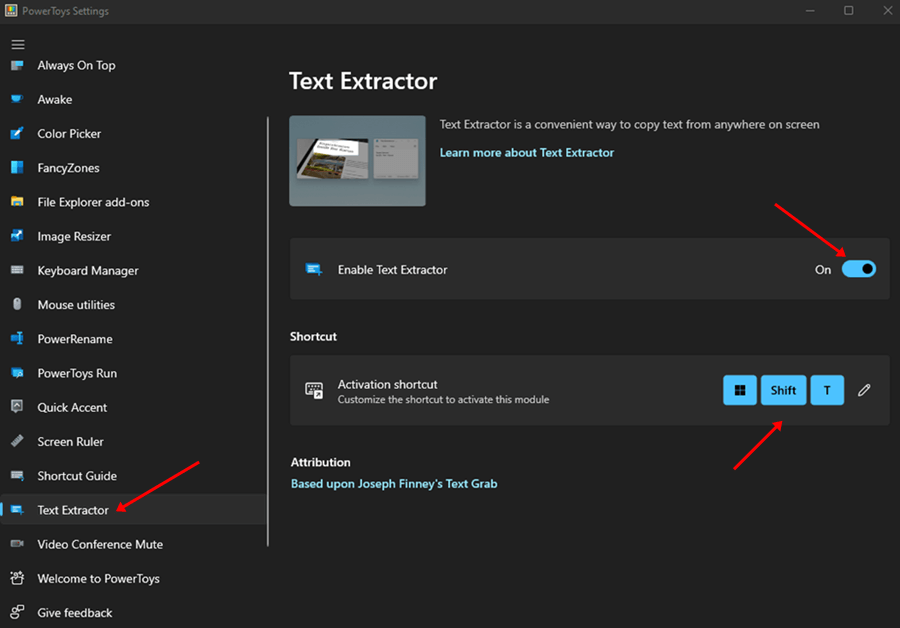Click the Shift key shortcut button
The width and height of the screenshot is (900, 628).
(783, 390)
